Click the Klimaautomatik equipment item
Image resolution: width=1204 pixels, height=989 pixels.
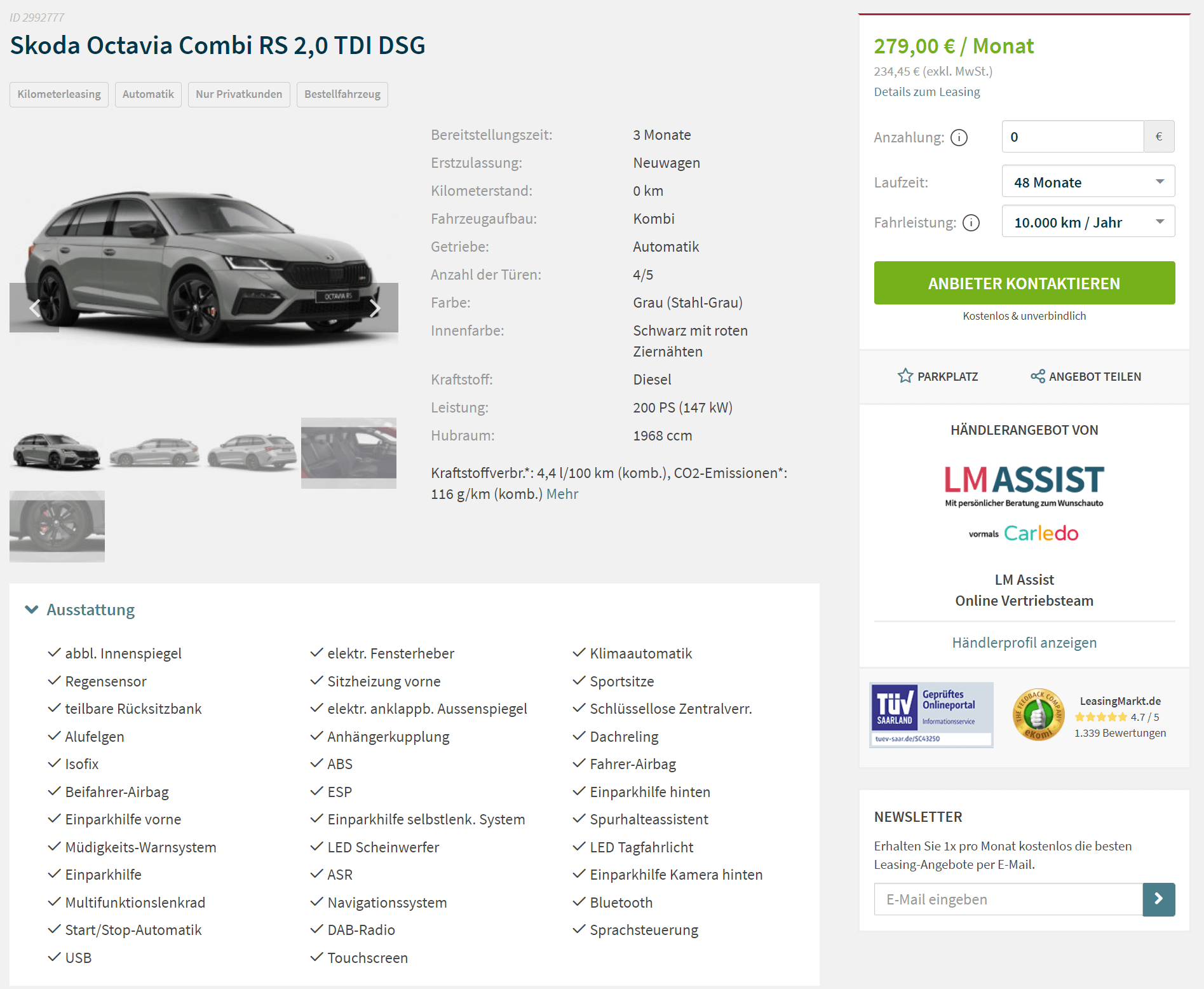(x=641, y=653)
